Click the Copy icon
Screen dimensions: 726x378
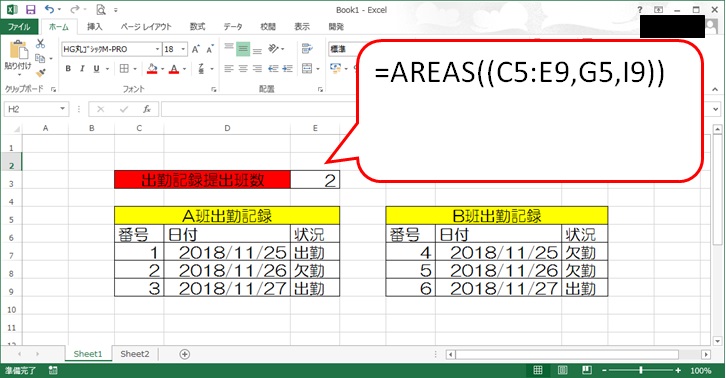[40, 58]
